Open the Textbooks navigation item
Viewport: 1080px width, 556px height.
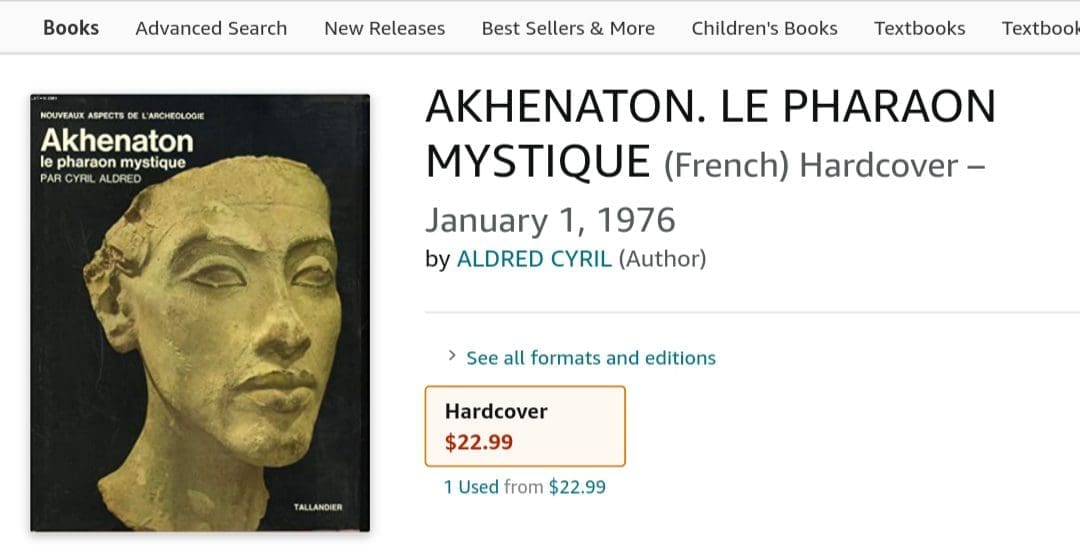(x=919, y=28)
